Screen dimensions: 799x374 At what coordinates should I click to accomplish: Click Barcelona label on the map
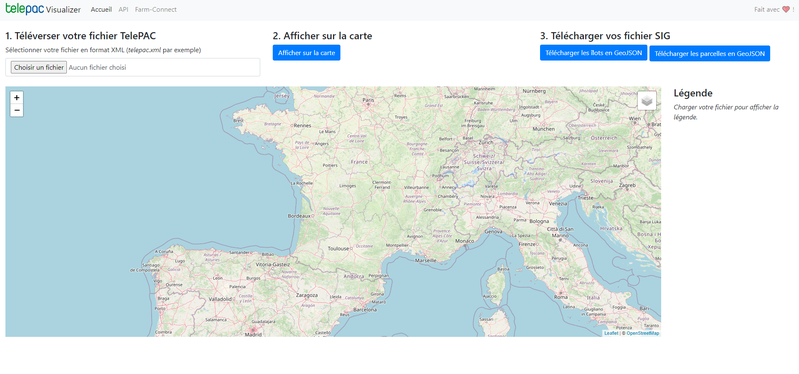tap(364, 310)
